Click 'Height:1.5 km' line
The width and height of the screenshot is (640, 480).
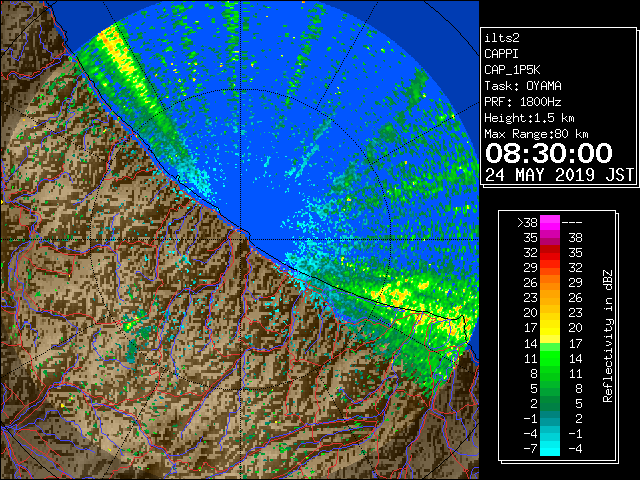529,118
